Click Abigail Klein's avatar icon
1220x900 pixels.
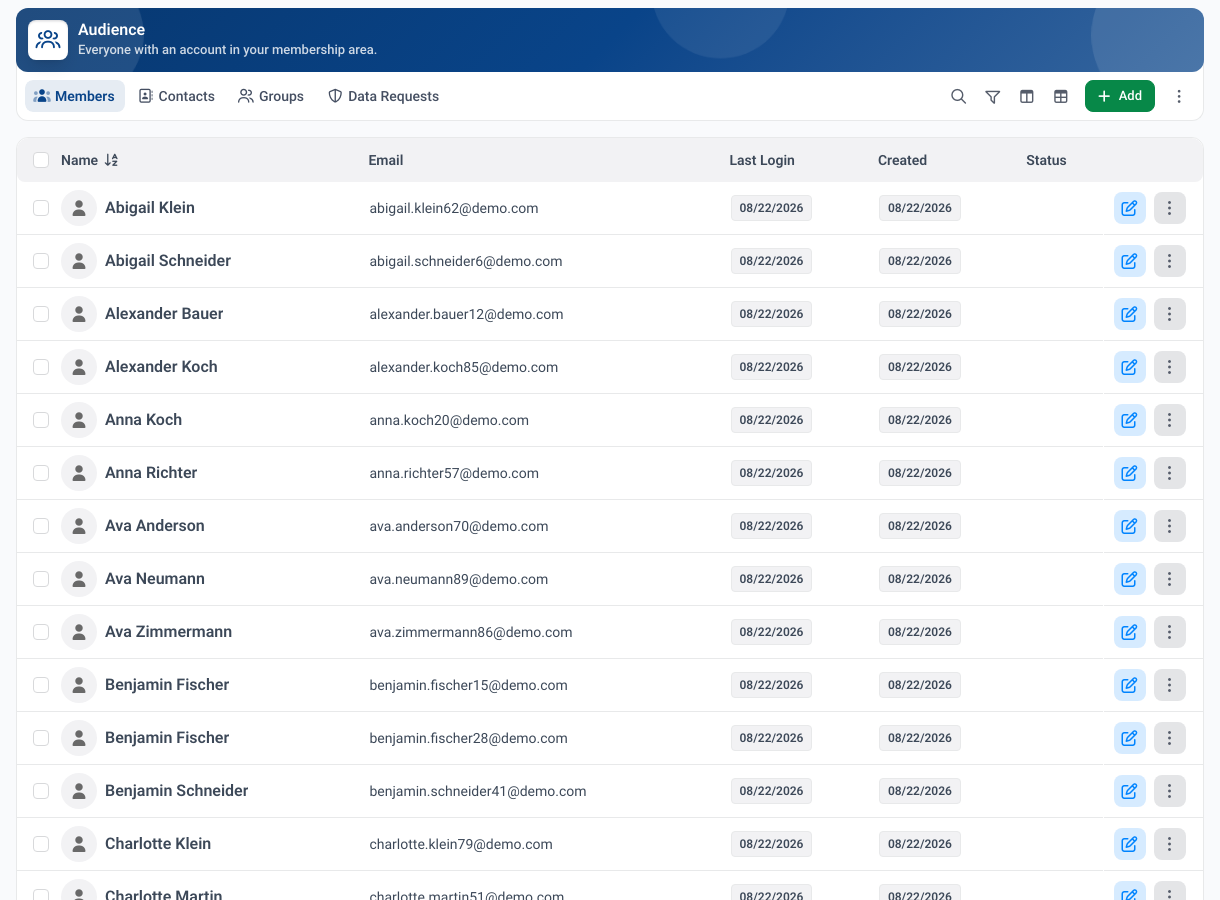coord(79,208)
